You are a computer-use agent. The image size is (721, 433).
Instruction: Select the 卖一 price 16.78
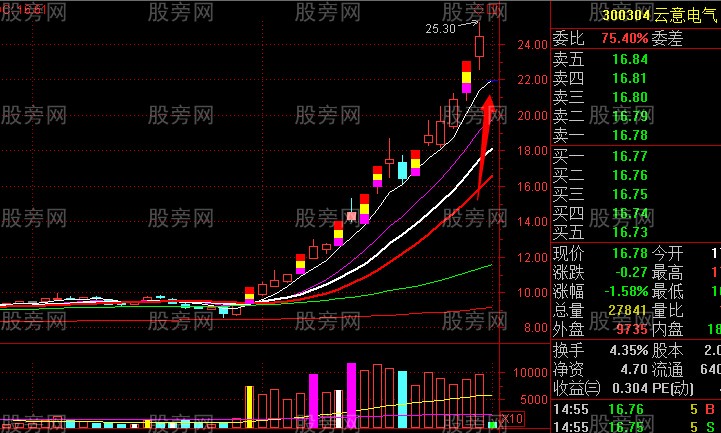pos(630,135)
